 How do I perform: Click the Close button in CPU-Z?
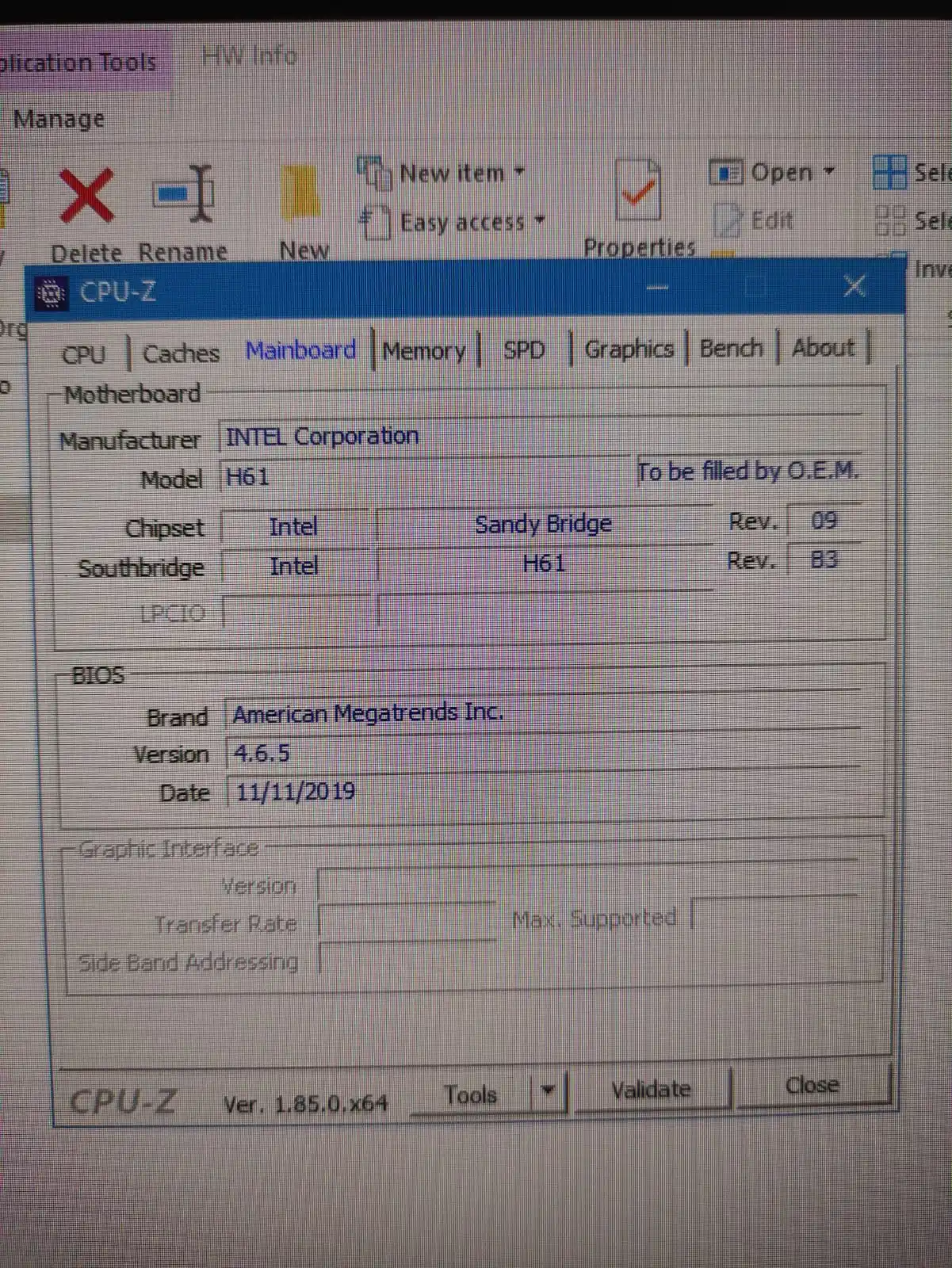pos(812,1084)
